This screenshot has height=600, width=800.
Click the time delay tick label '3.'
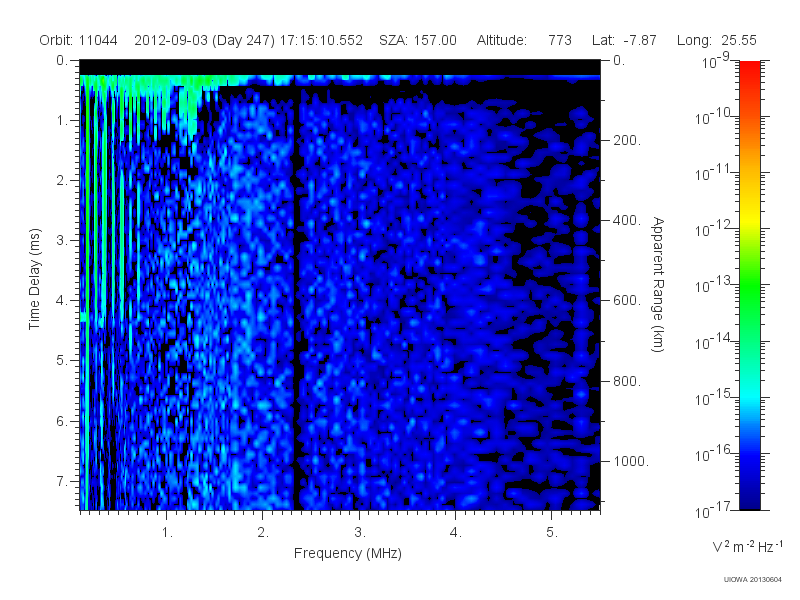click(x=62, y=240)
